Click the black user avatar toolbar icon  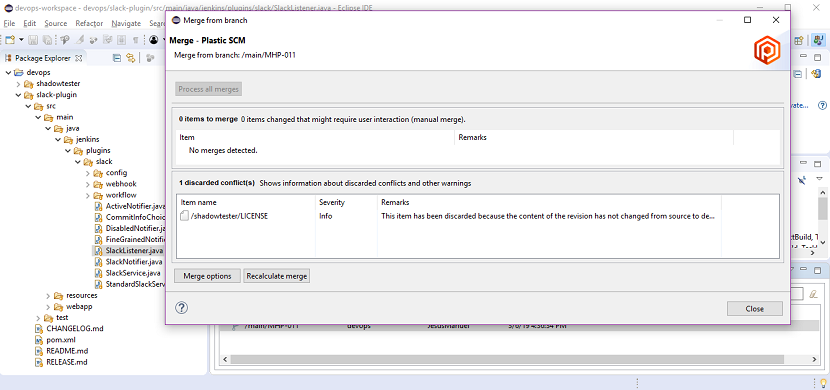(x=154, y=40)
